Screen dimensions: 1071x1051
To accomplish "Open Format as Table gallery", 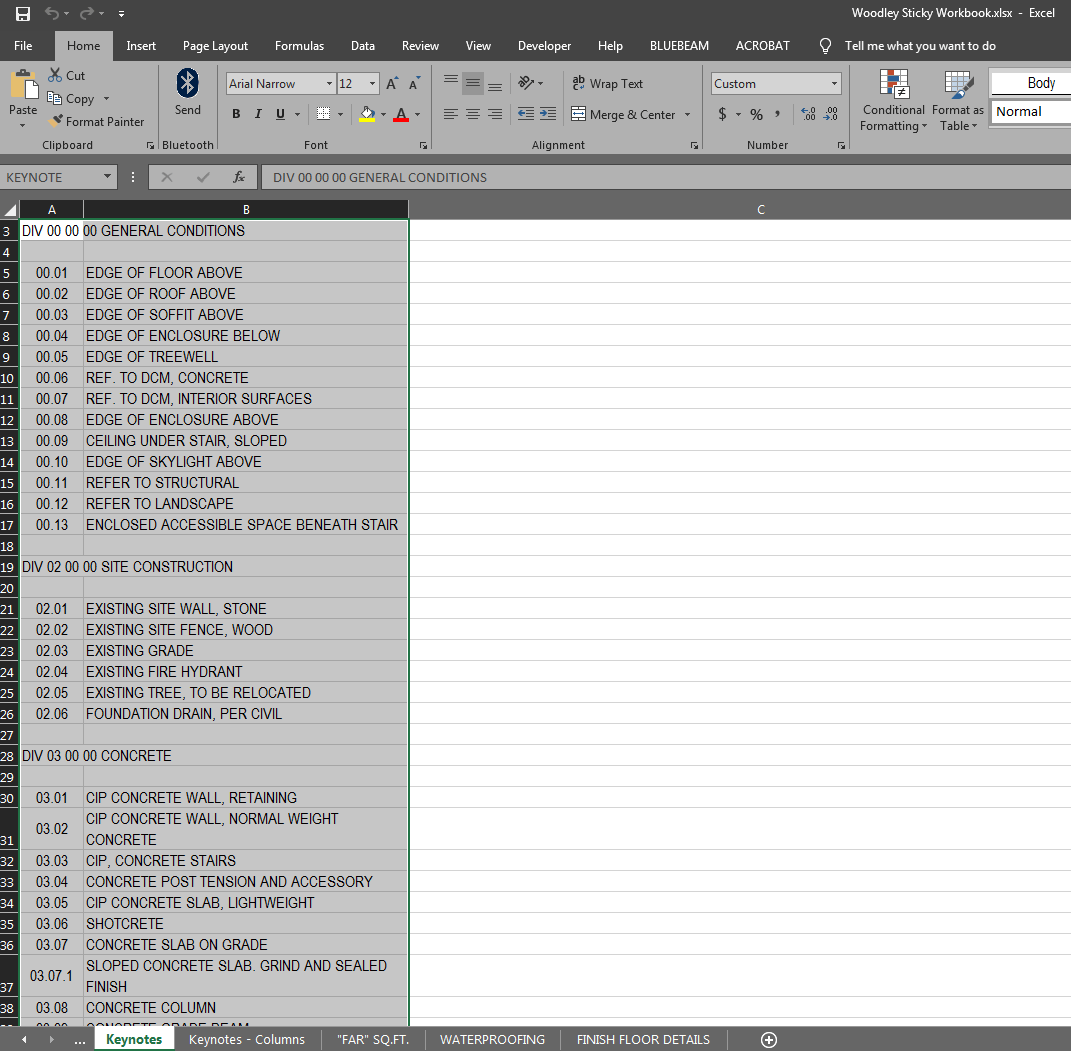I will (x=958, y=100).
